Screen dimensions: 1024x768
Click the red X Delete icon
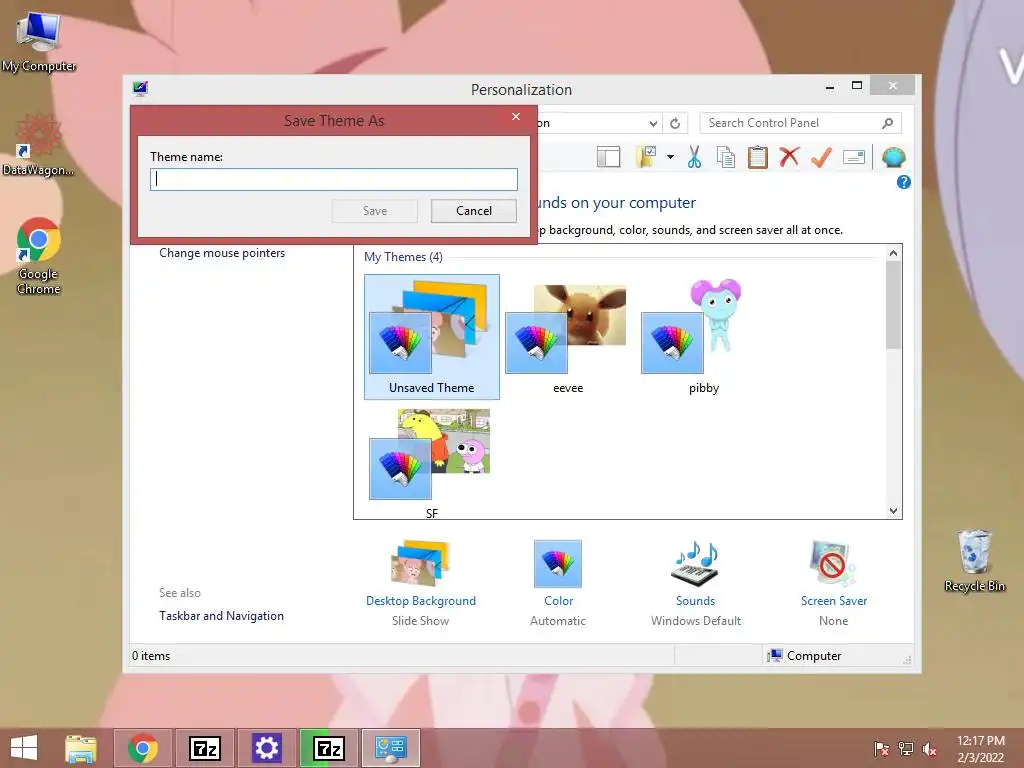click(x=790, y=157)
